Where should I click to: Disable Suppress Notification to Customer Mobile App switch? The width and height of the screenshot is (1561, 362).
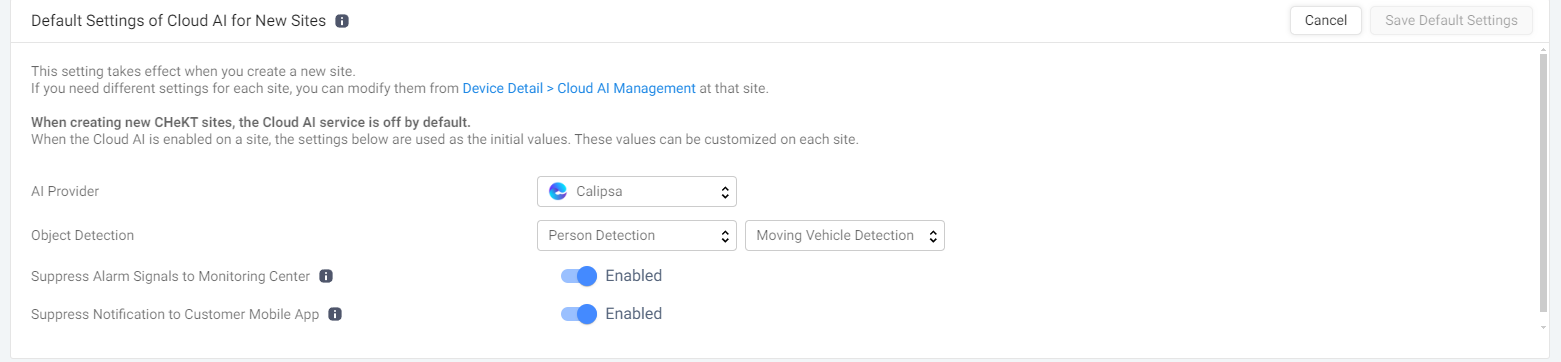click(x=579, y=314)
